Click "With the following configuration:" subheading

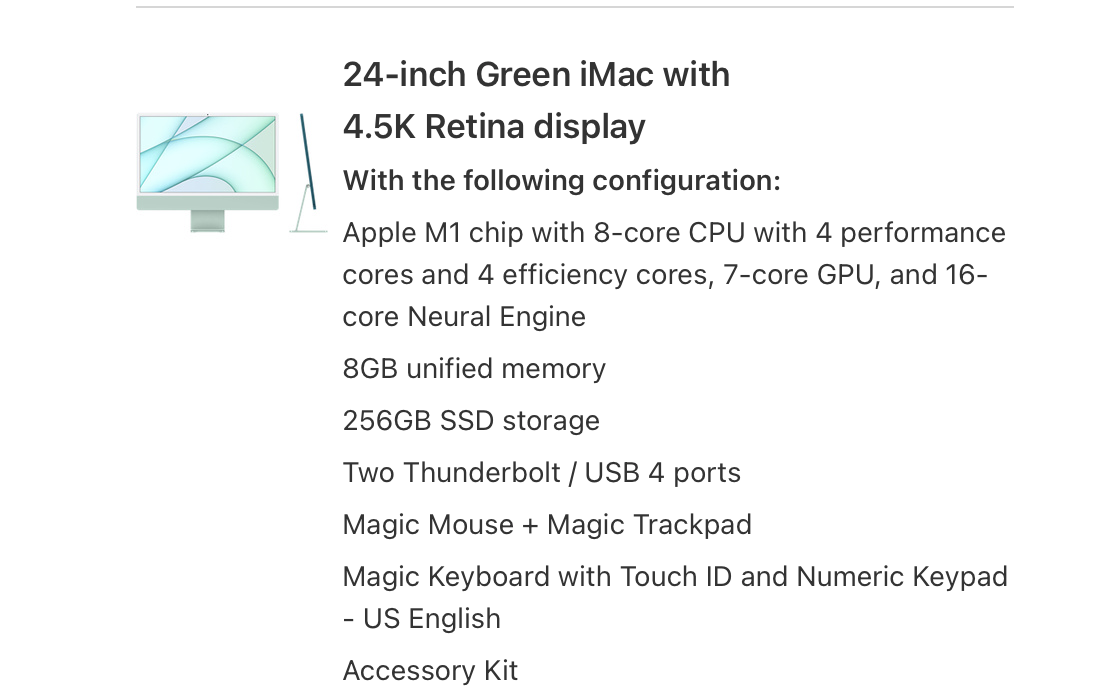click(561, 181)
